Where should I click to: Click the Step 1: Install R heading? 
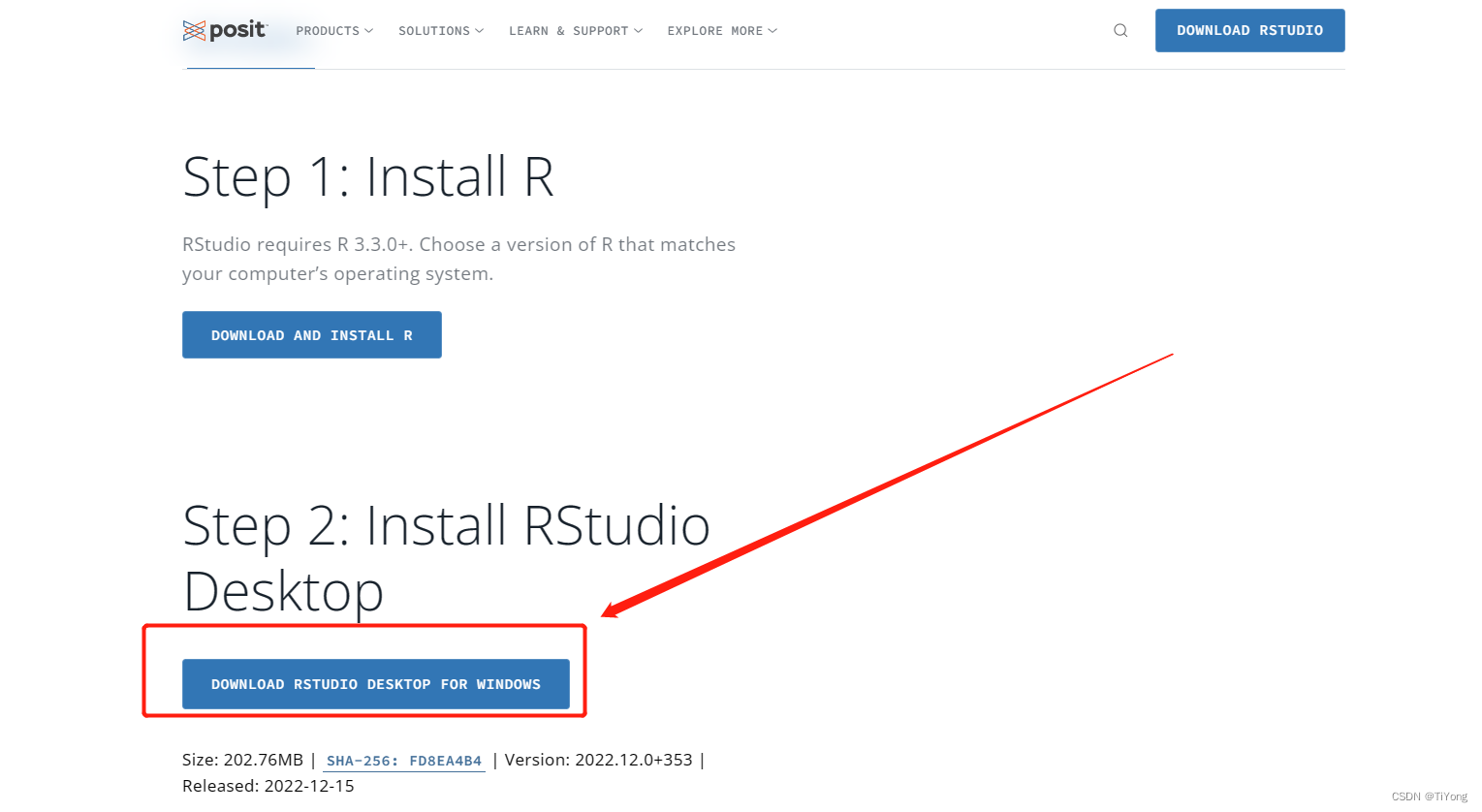pos(368,176)
